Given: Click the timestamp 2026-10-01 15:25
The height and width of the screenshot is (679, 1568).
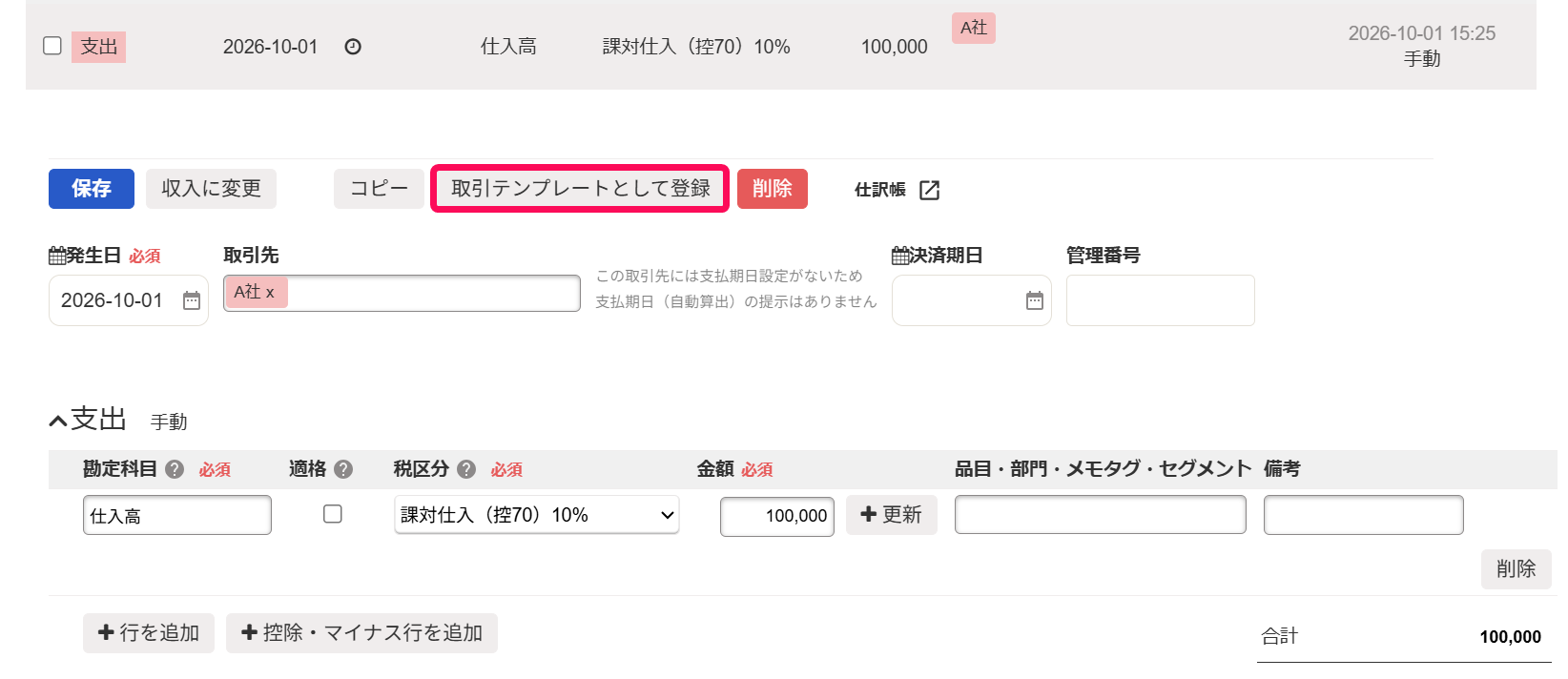Looking at the screenshot, I should pyautogui.click(x=1422, y=33).
